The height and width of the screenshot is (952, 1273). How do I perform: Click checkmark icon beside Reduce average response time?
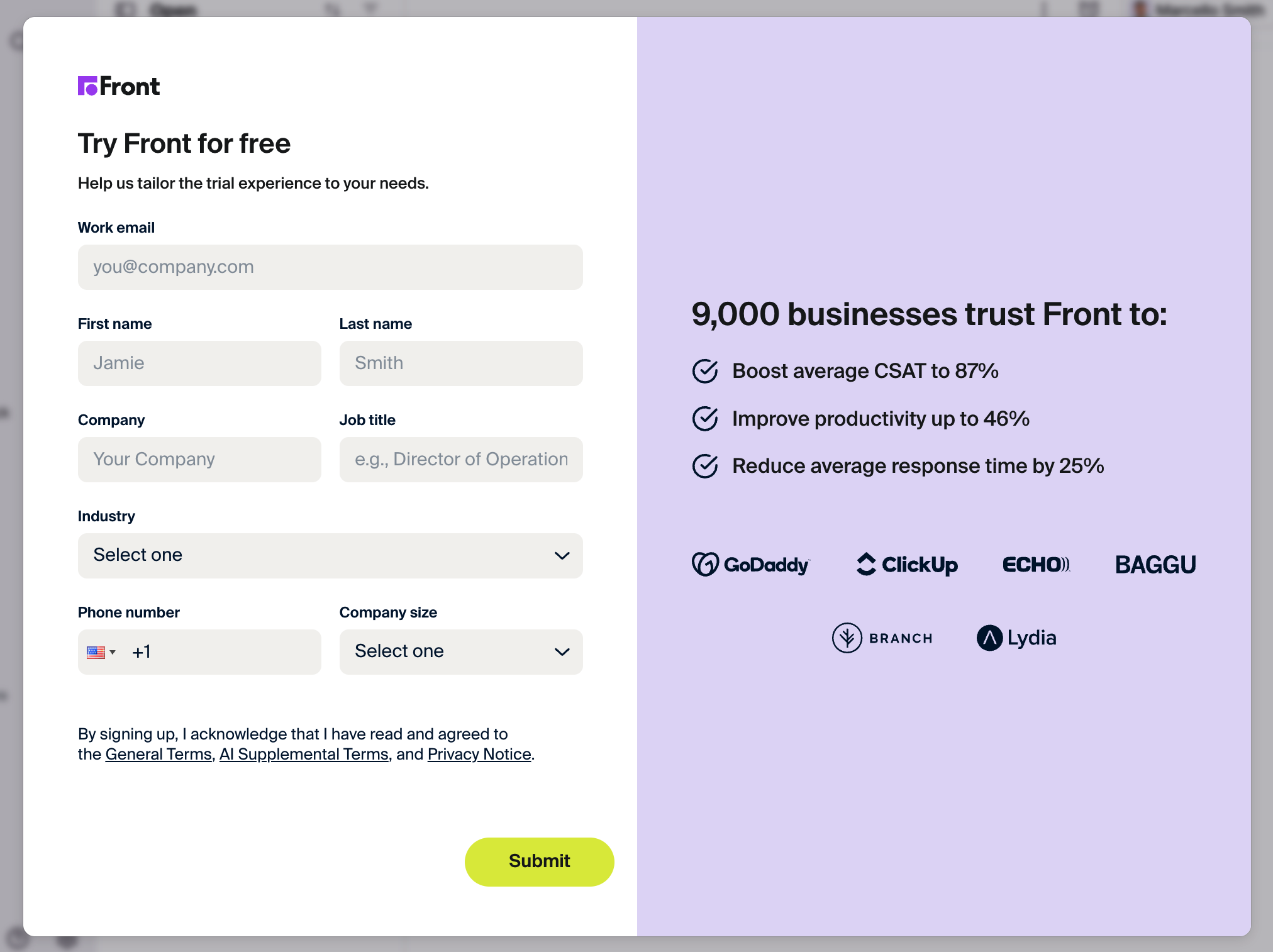tap(705, 466)
